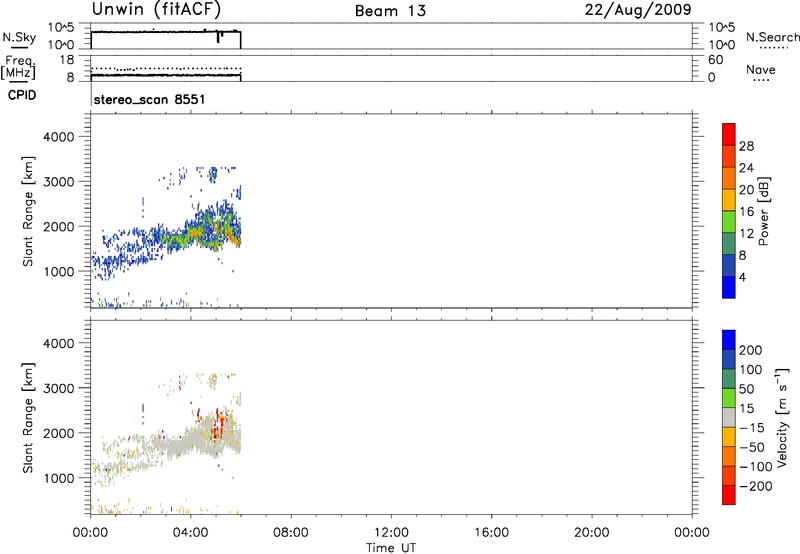Click the red swatch at velocity colorbar bottom
Image resolution: width=800 pixels, height=554 pixels.
(x=729, y=495)
